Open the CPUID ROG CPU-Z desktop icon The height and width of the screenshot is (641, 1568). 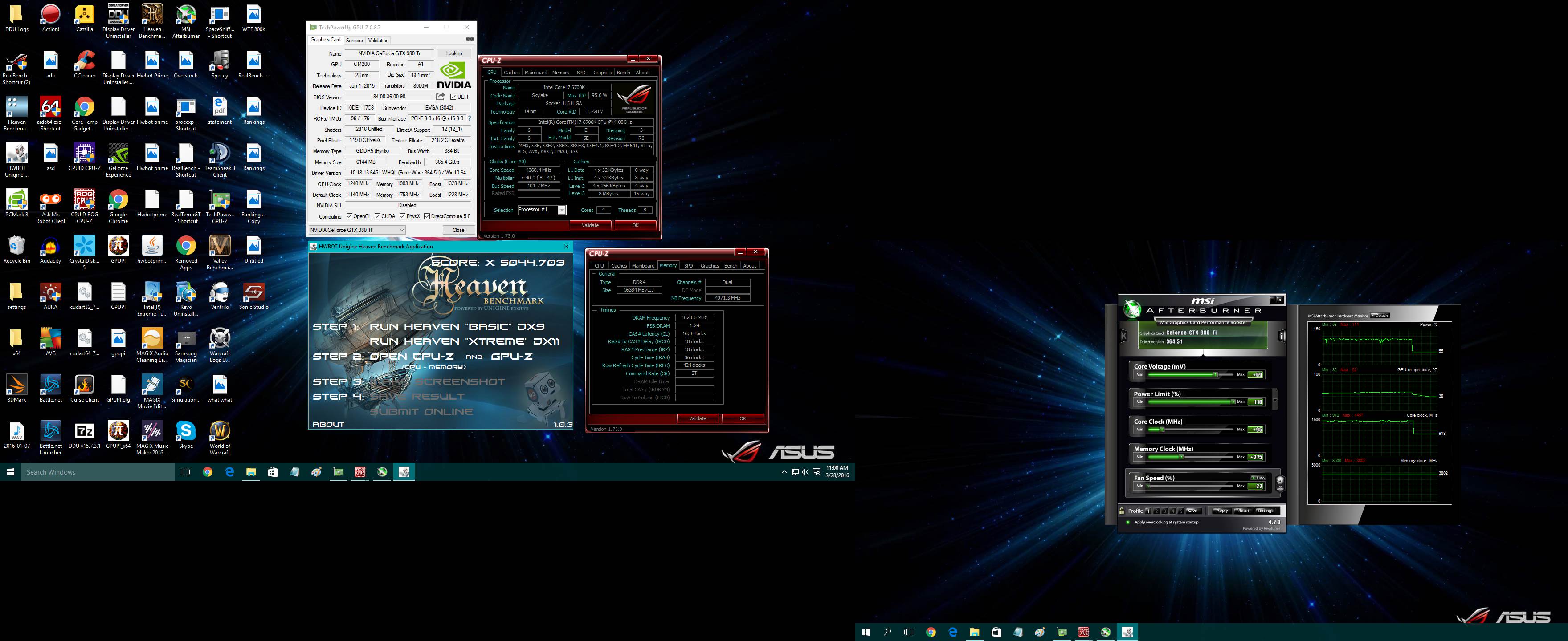[85, 206]
